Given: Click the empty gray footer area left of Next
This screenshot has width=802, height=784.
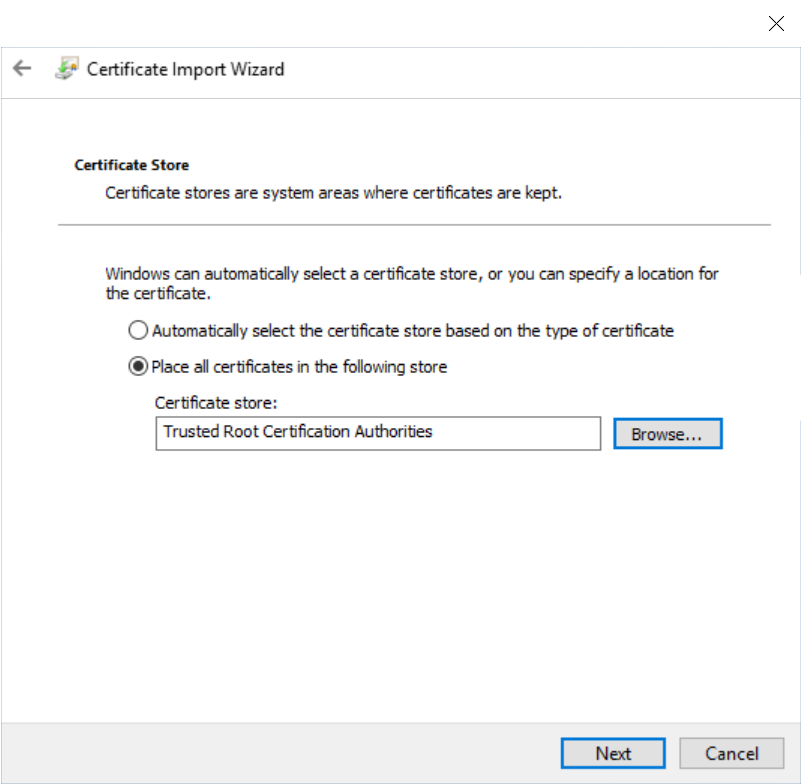Looking at the screenshot, I should 280,753.
